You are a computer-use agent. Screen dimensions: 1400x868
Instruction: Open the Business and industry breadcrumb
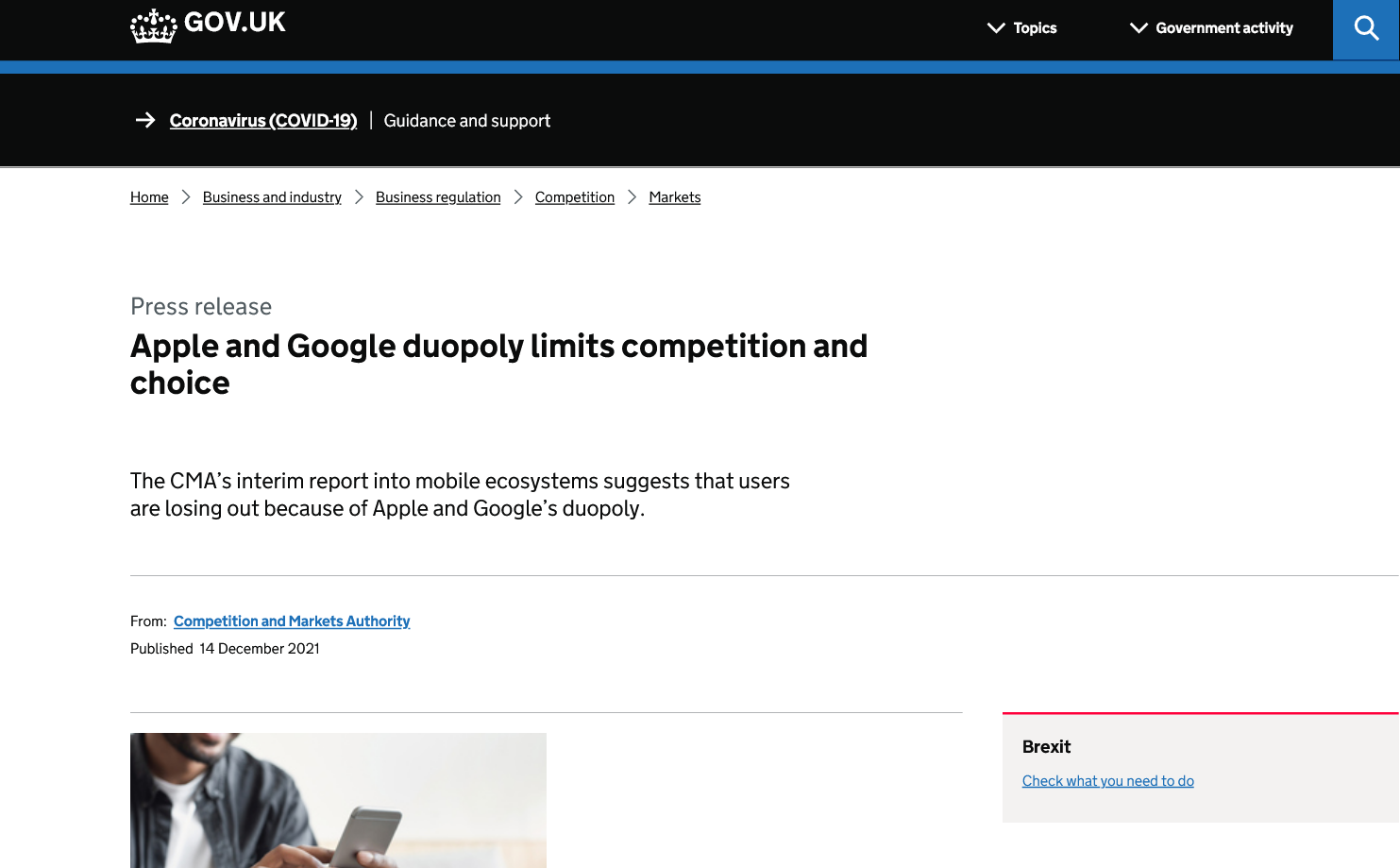pos(272,197)
